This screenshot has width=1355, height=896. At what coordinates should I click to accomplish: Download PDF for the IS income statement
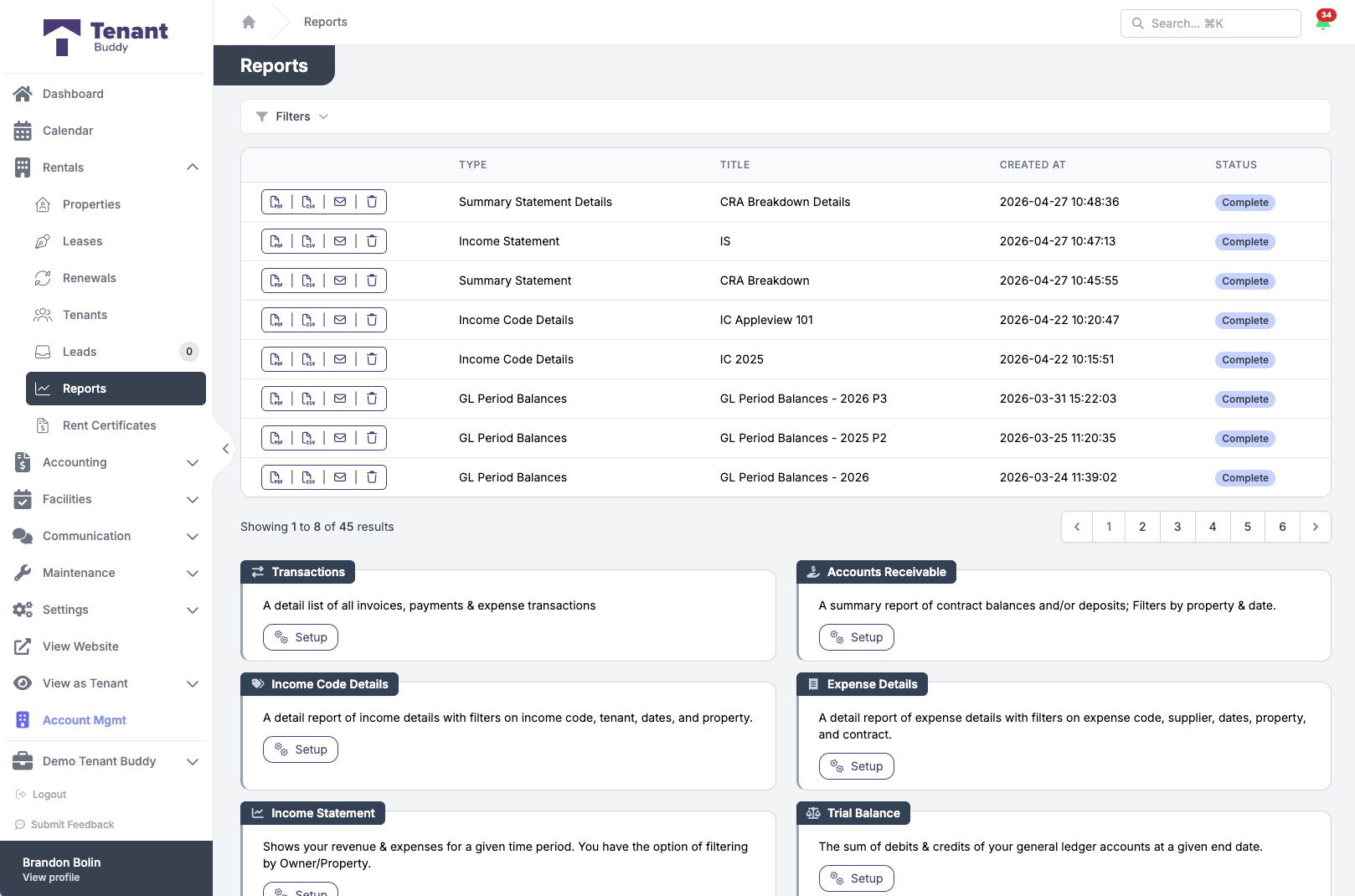tap(276, 241)
